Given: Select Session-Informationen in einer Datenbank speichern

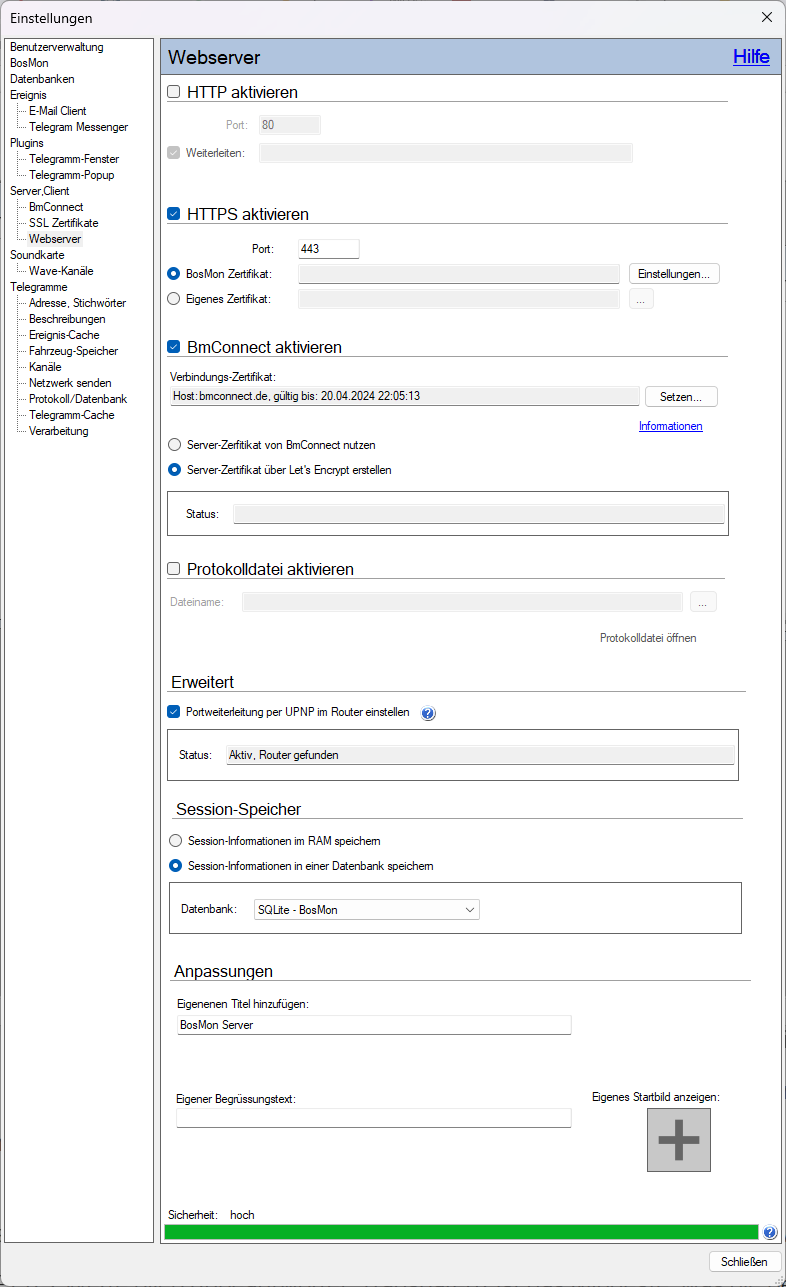Looking at the screenshot, I should tap(176, 866).
